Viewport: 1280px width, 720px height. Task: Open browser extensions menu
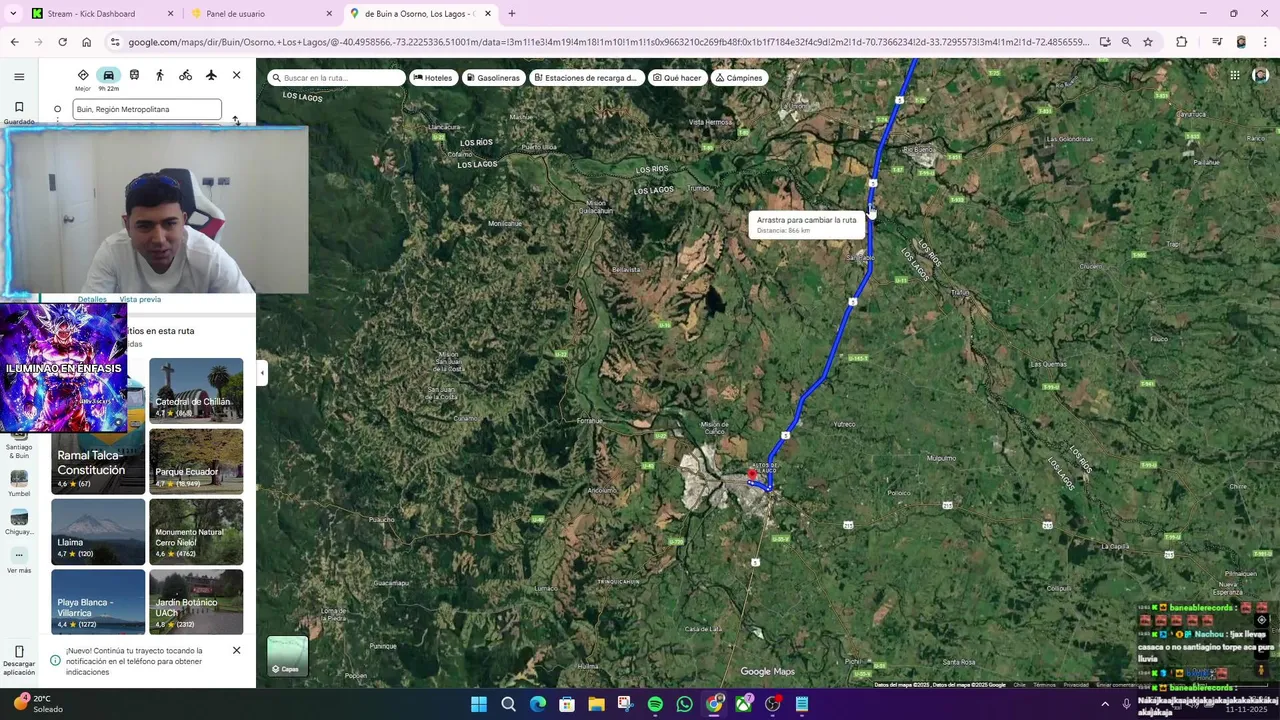click(1182, 42)
